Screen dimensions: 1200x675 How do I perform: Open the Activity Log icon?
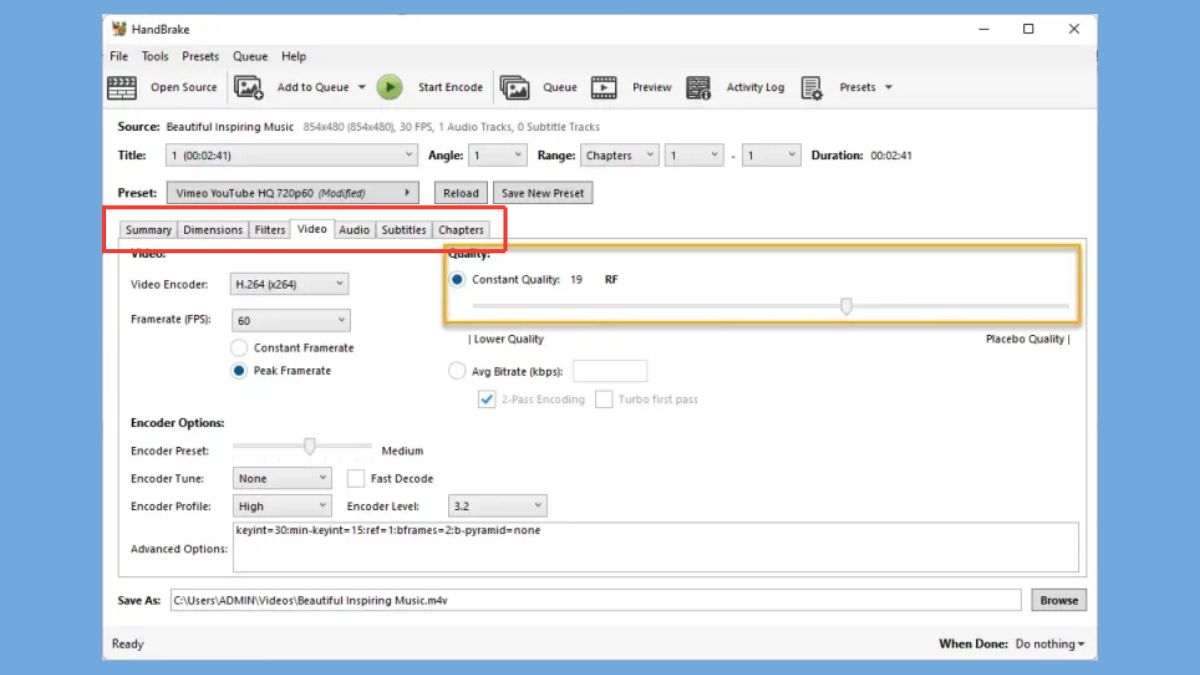click(699, 88)
